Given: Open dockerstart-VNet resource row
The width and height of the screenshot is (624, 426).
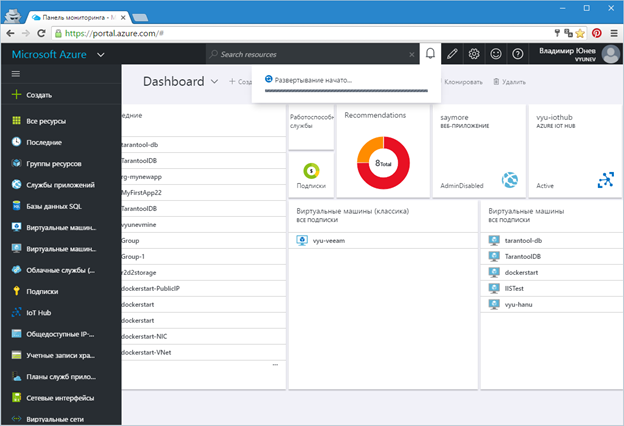Looking at the screenshot, I should pyautogui.click(x=204, y=352).
